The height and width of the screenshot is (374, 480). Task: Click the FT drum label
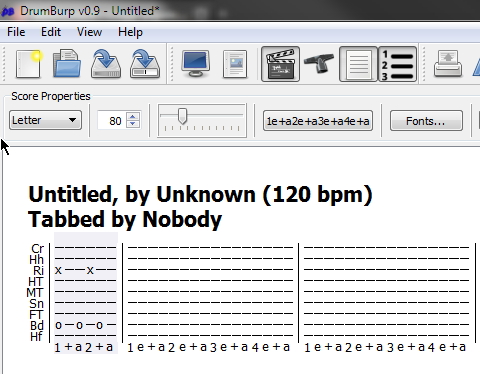[36, 315]
